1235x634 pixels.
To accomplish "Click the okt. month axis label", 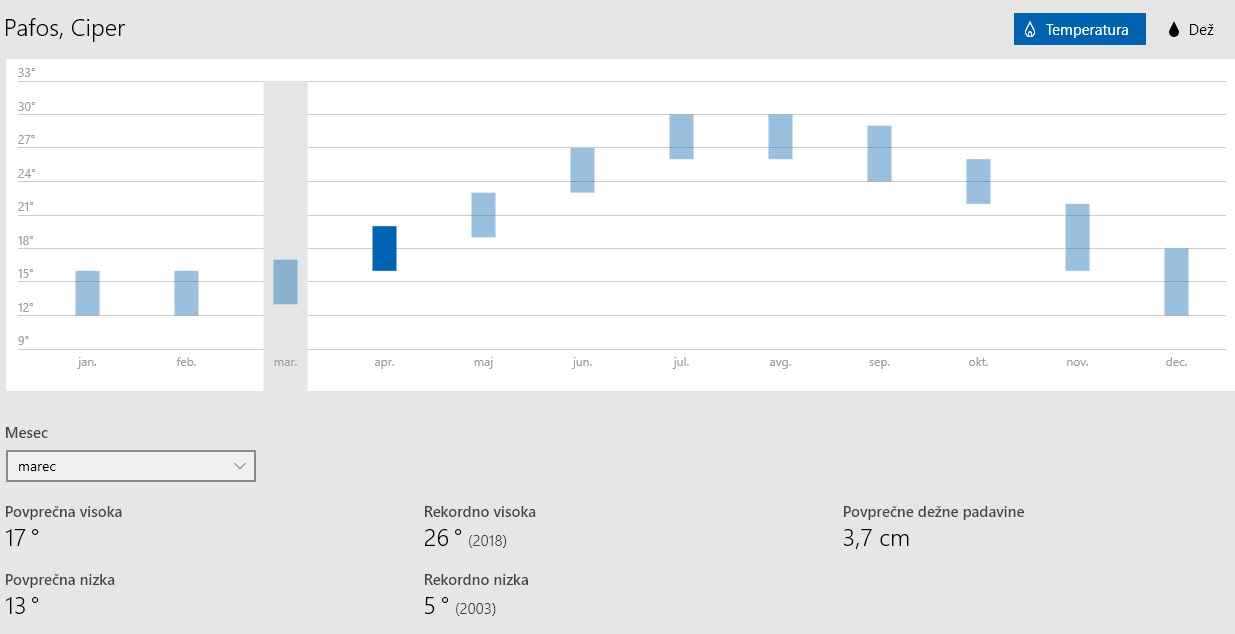I will pos(978,362).
